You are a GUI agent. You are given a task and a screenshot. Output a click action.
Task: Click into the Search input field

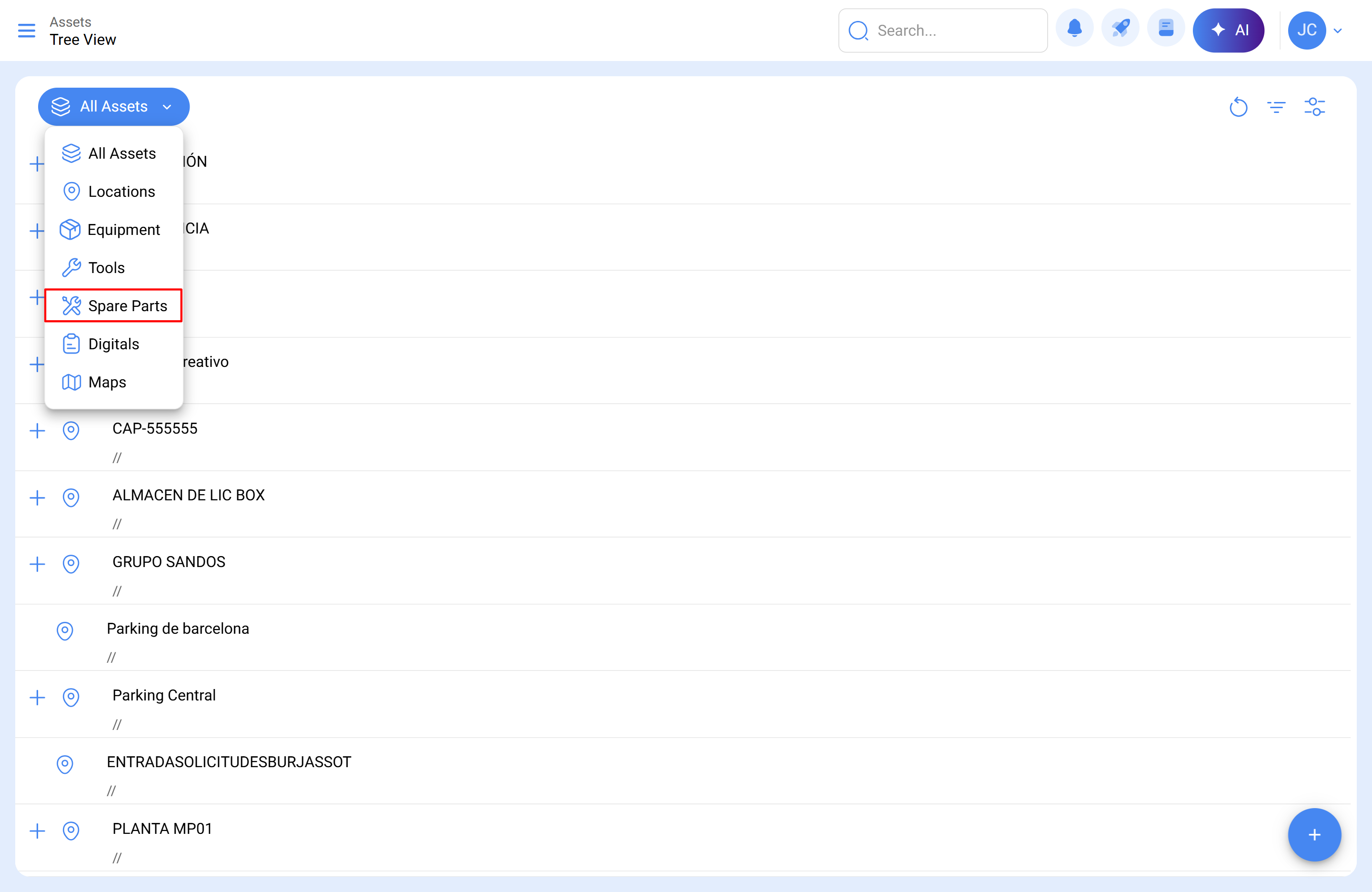tap(951, 30)
